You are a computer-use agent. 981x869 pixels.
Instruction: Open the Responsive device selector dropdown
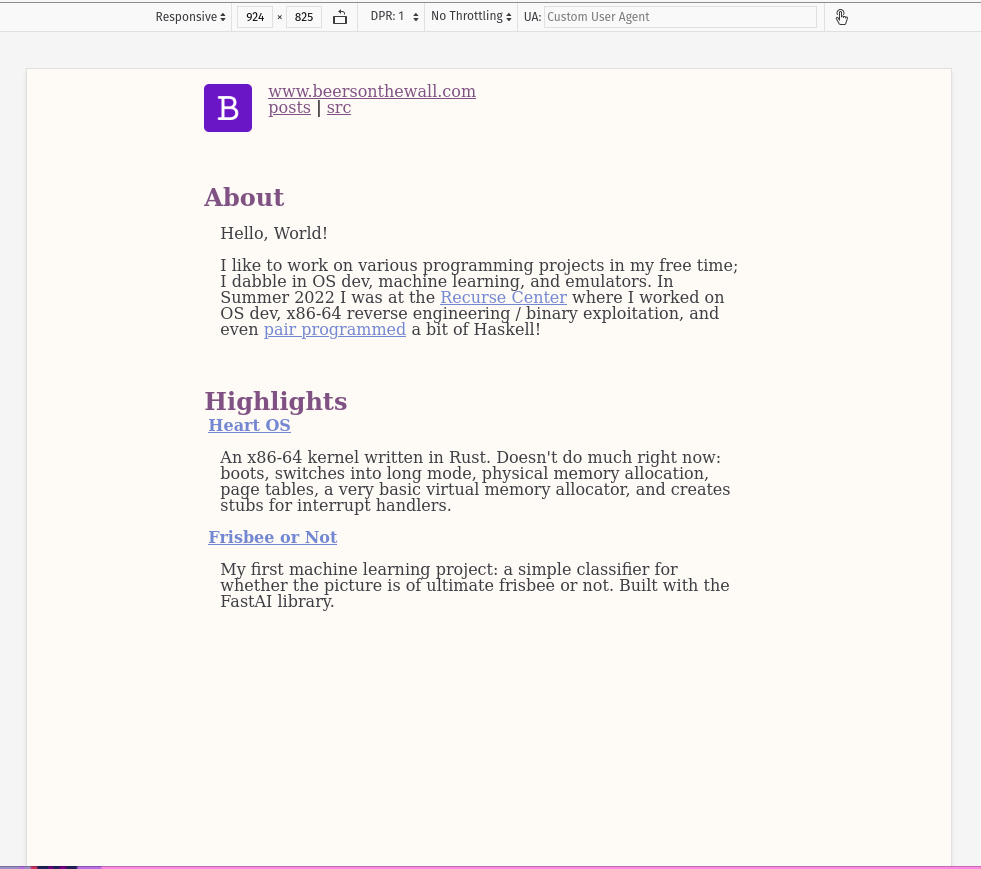tap(190, 17)
